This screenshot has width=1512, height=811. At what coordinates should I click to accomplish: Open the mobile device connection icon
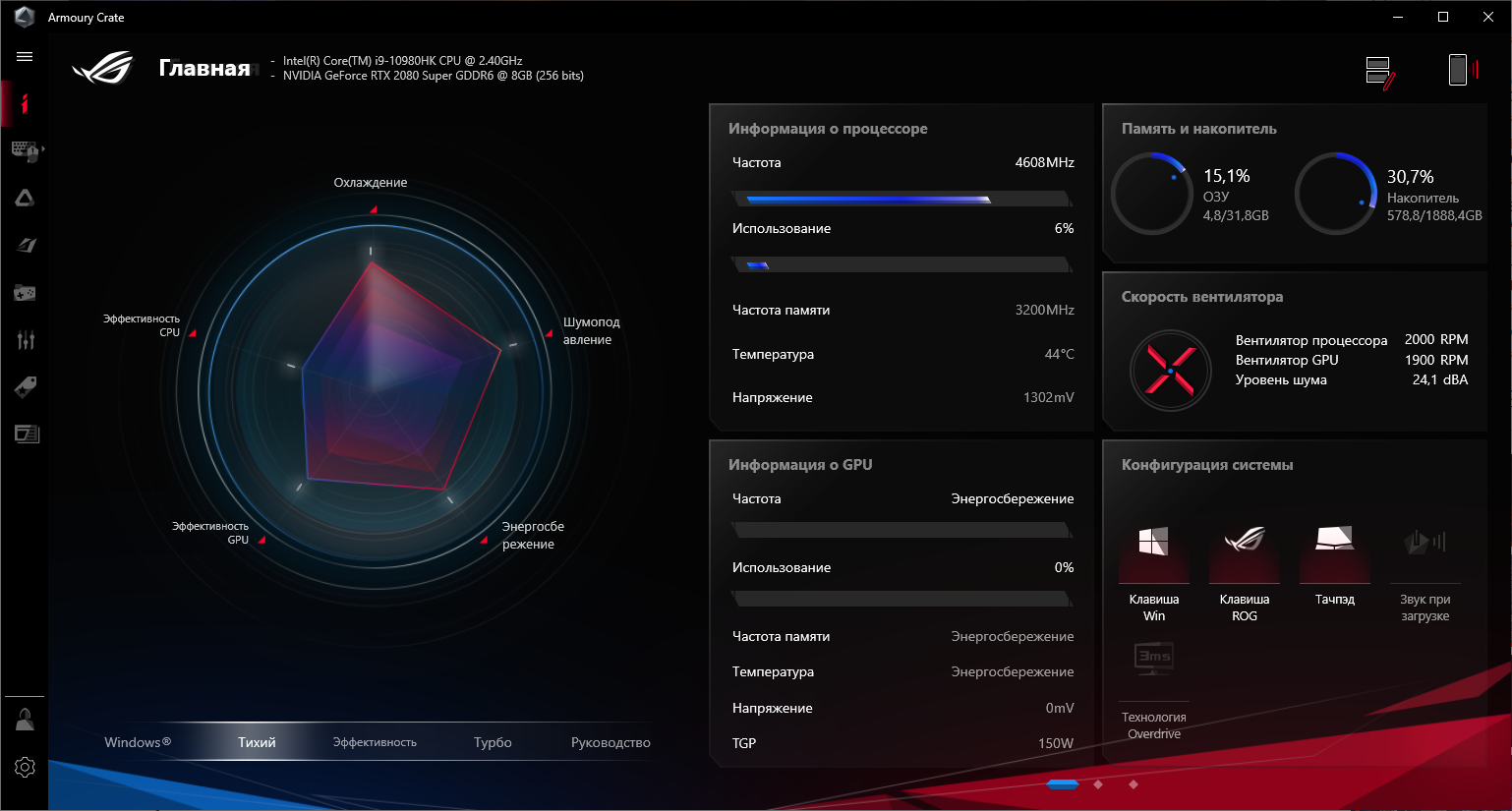(1463, 69)
